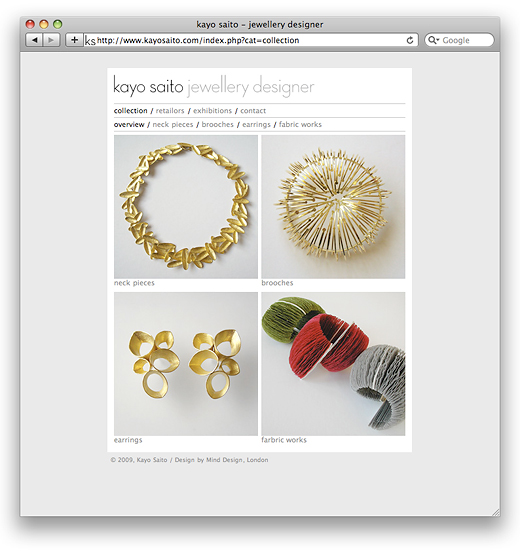Open the gold necklace thumbnail image
The width and height of the screenshot is (520, 553).
186,207
